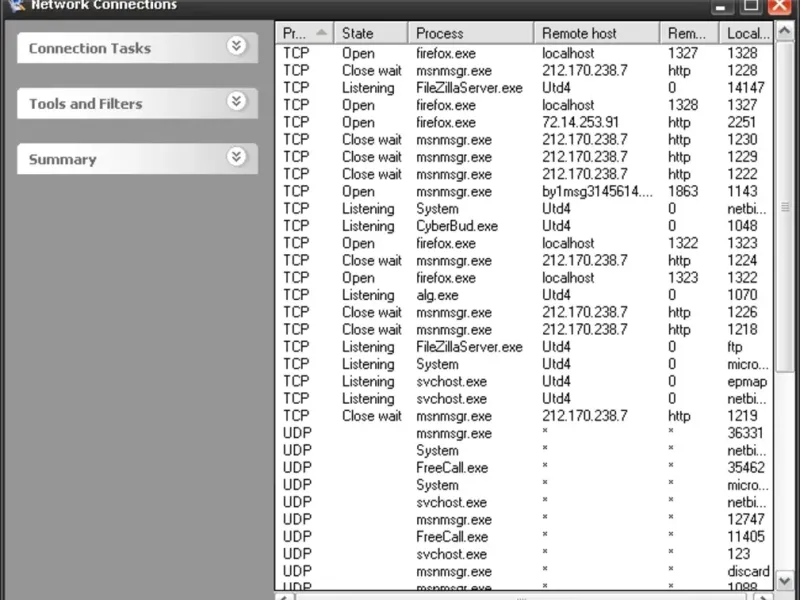The width and height of the screenshot is (800, 600).
Task: Select firefox.exe row with local port 1328
Action: (x=524, y=53)
